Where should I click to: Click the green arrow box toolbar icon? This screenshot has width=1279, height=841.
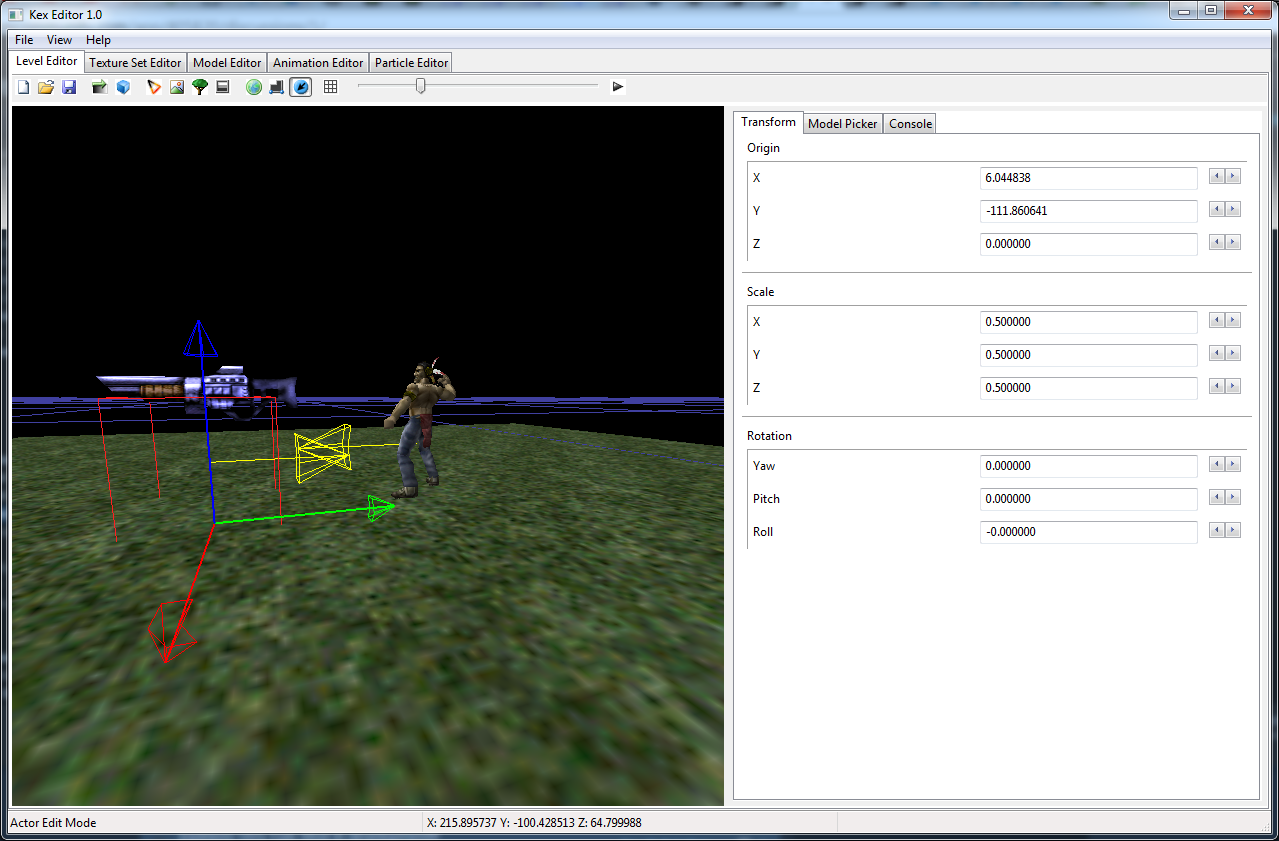pyautogui.click(x=99, y=87)
